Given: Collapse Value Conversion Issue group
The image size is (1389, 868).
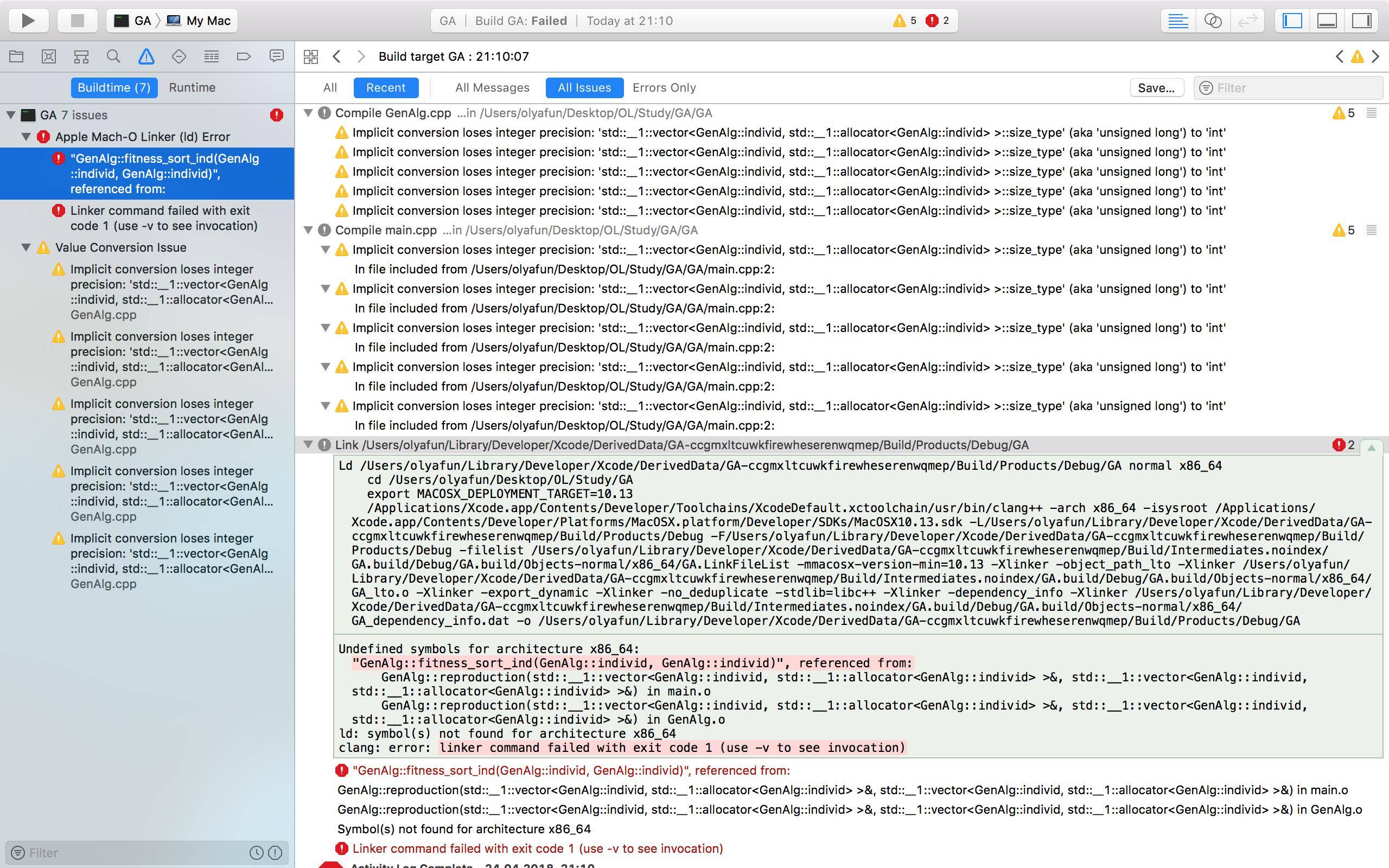Looking at the screenshot, I should pyautogui.click(x=26, y=247).
